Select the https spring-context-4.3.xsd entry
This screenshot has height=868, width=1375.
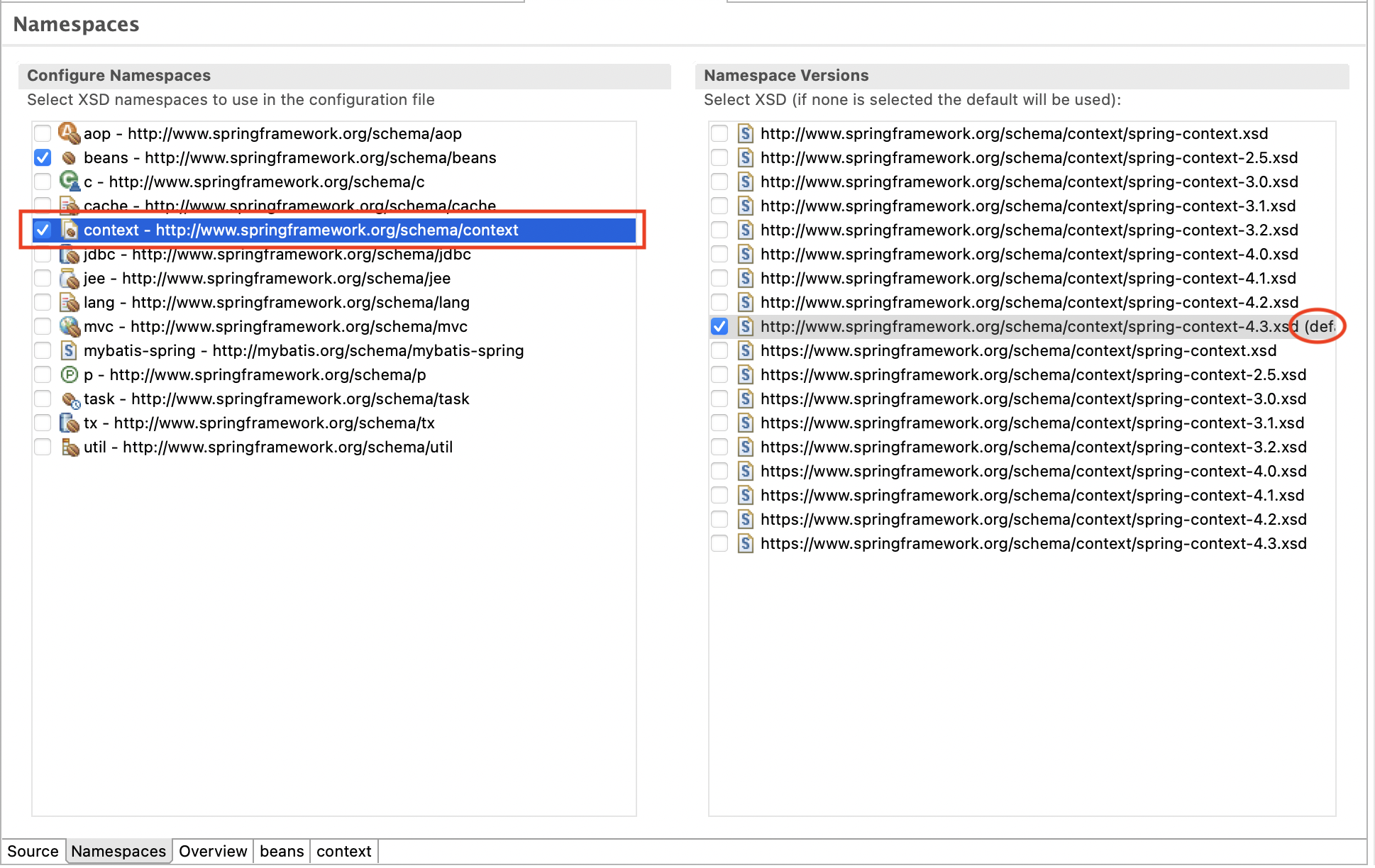click(1033, 544)
